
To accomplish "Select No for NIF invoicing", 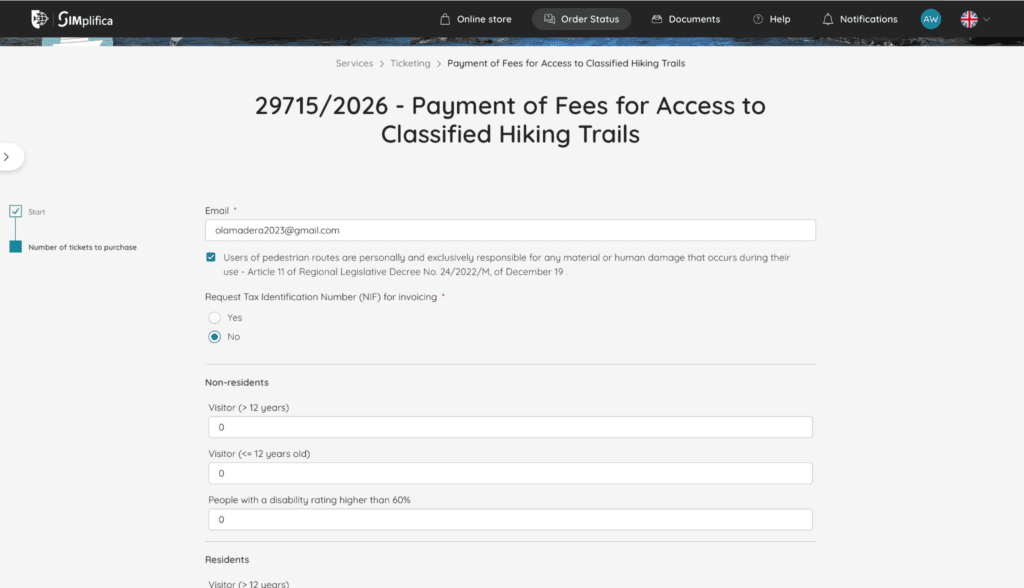I will 214,337.
